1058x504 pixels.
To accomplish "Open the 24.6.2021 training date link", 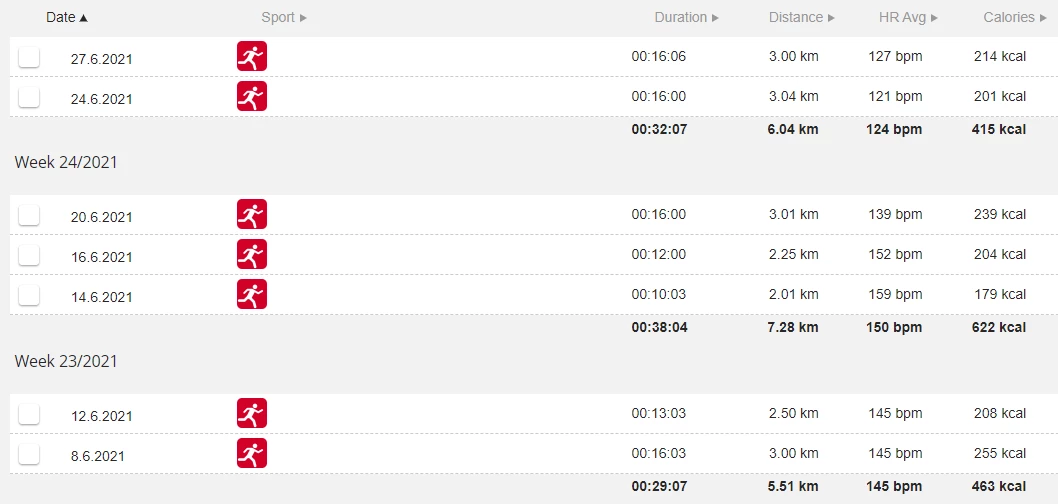I will (101, 99).
